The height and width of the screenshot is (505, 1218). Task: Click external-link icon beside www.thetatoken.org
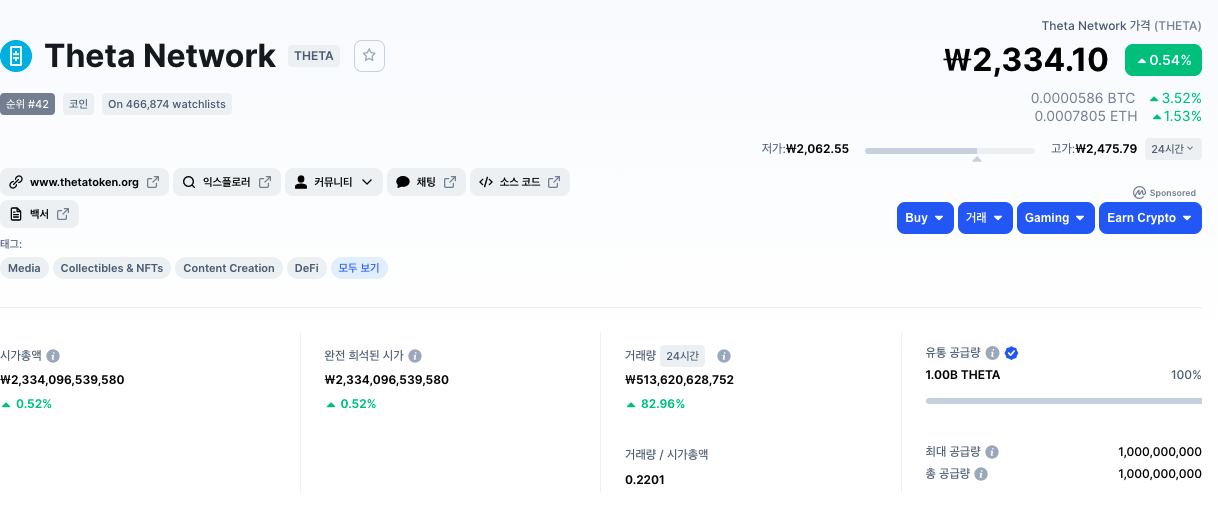[x=153, y=182]
